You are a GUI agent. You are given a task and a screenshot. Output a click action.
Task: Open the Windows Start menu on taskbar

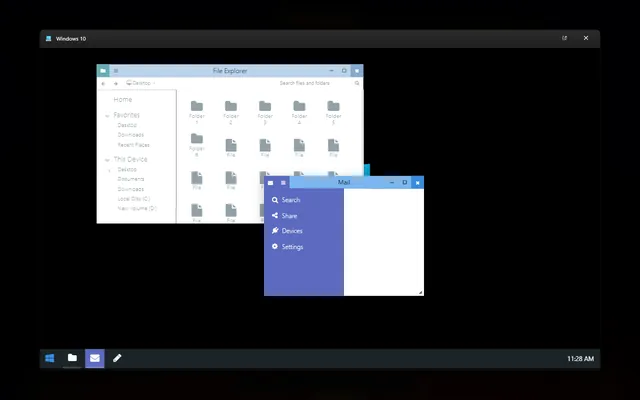tap(50, 358)
